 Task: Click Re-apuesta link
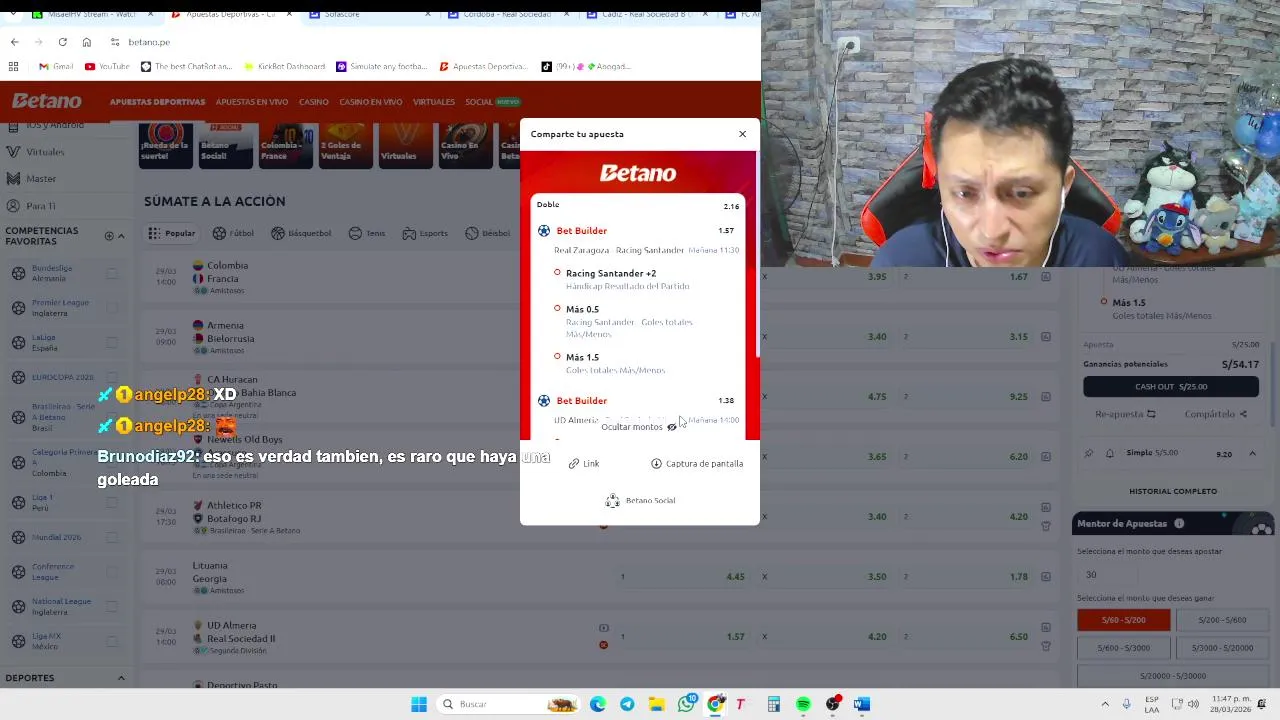pos(1125,414)
